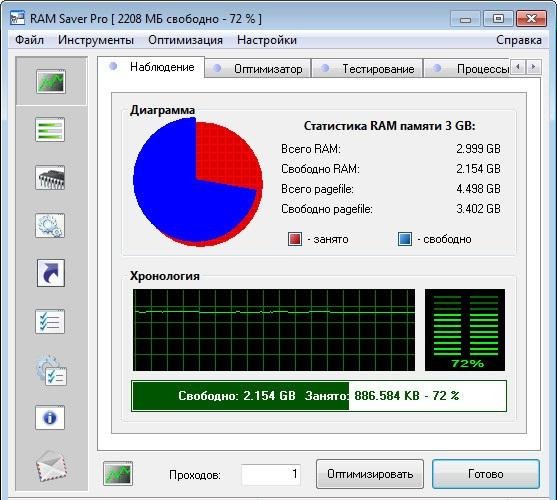Click the memory chip sidebar icon
Image resolution: width=557 pixels, height=500 pixels.
click(50, 178)
